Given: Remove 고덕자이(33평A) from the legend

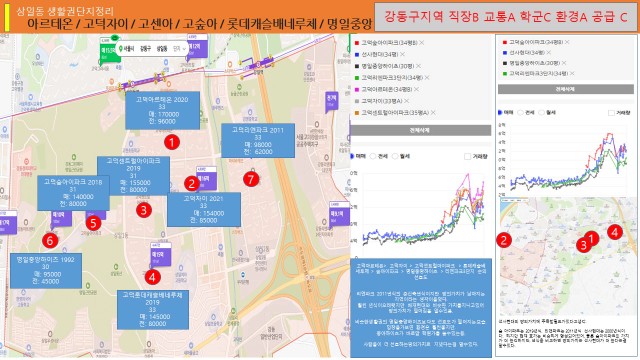Looking at the screenshot, I should pyautogui.click(x=407, y=101).
